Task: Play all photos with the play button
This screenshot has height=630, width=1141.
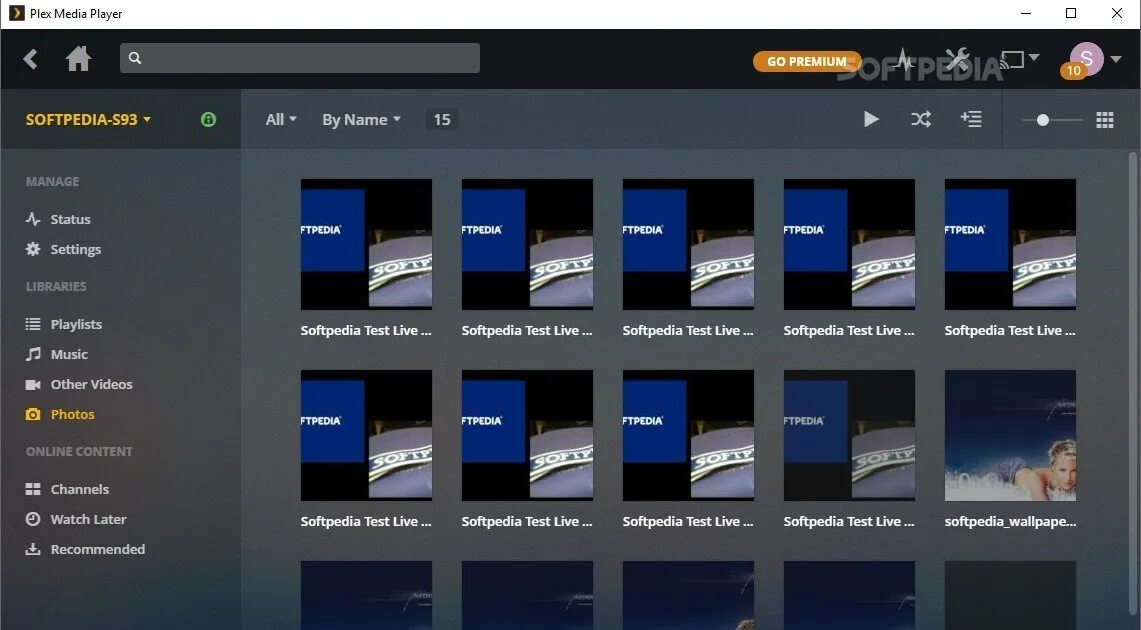Action: point(871,119)
